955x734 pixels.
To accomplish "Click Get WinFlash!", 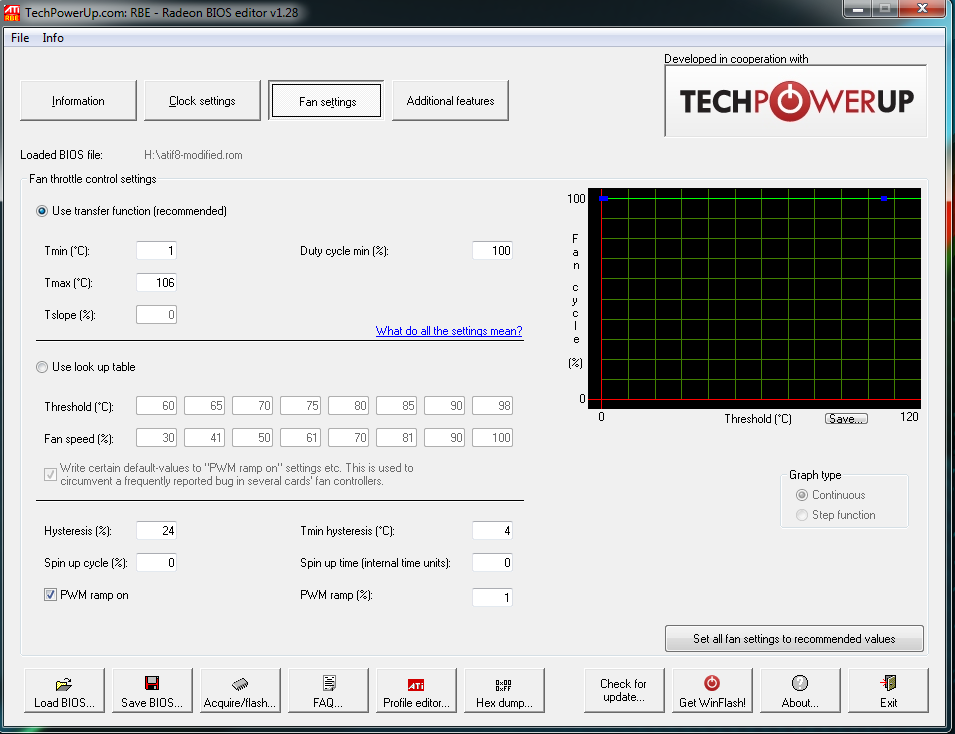I will click(712, 690).
